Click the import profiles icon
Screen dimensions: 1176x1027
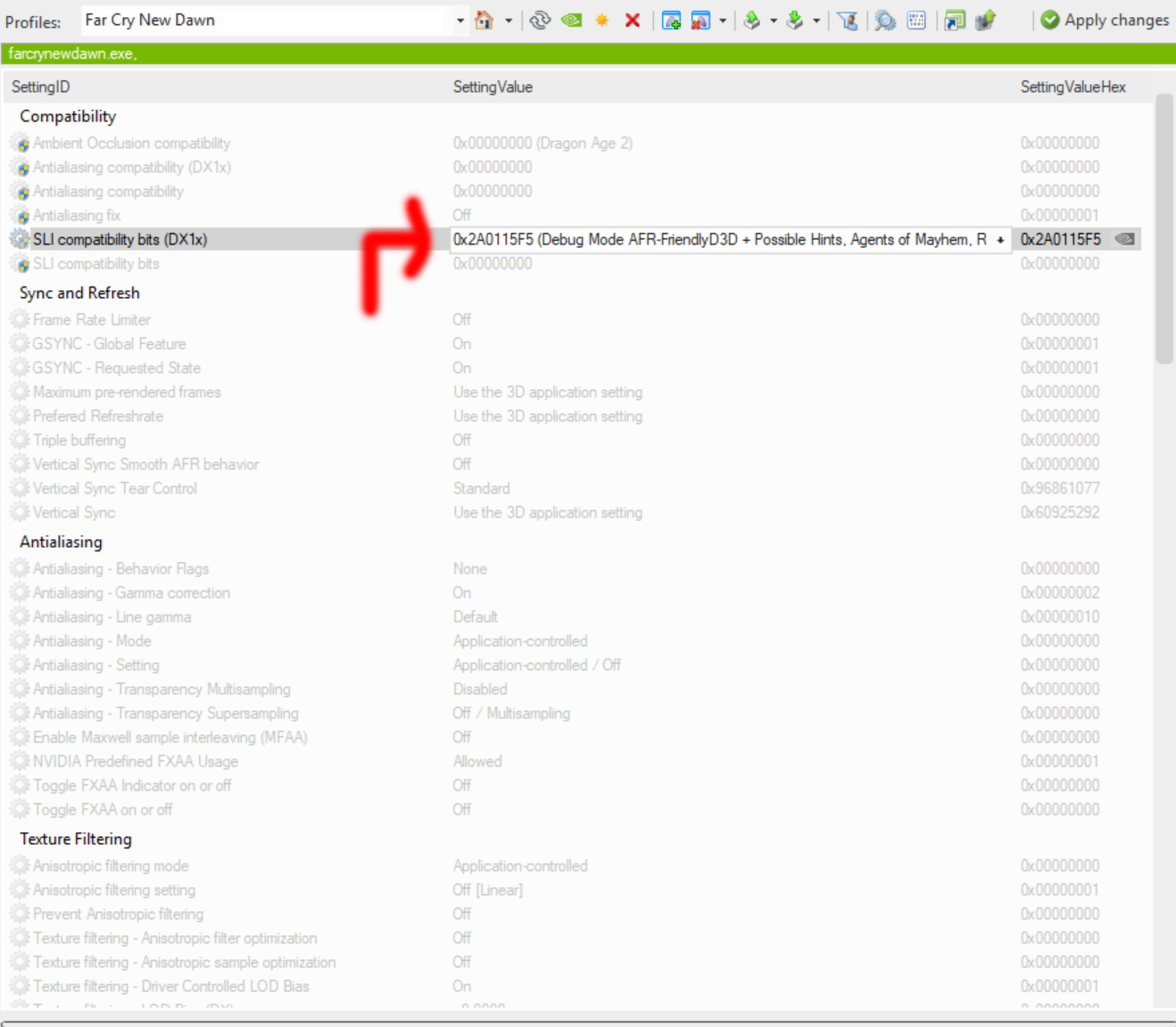[794, 20]
